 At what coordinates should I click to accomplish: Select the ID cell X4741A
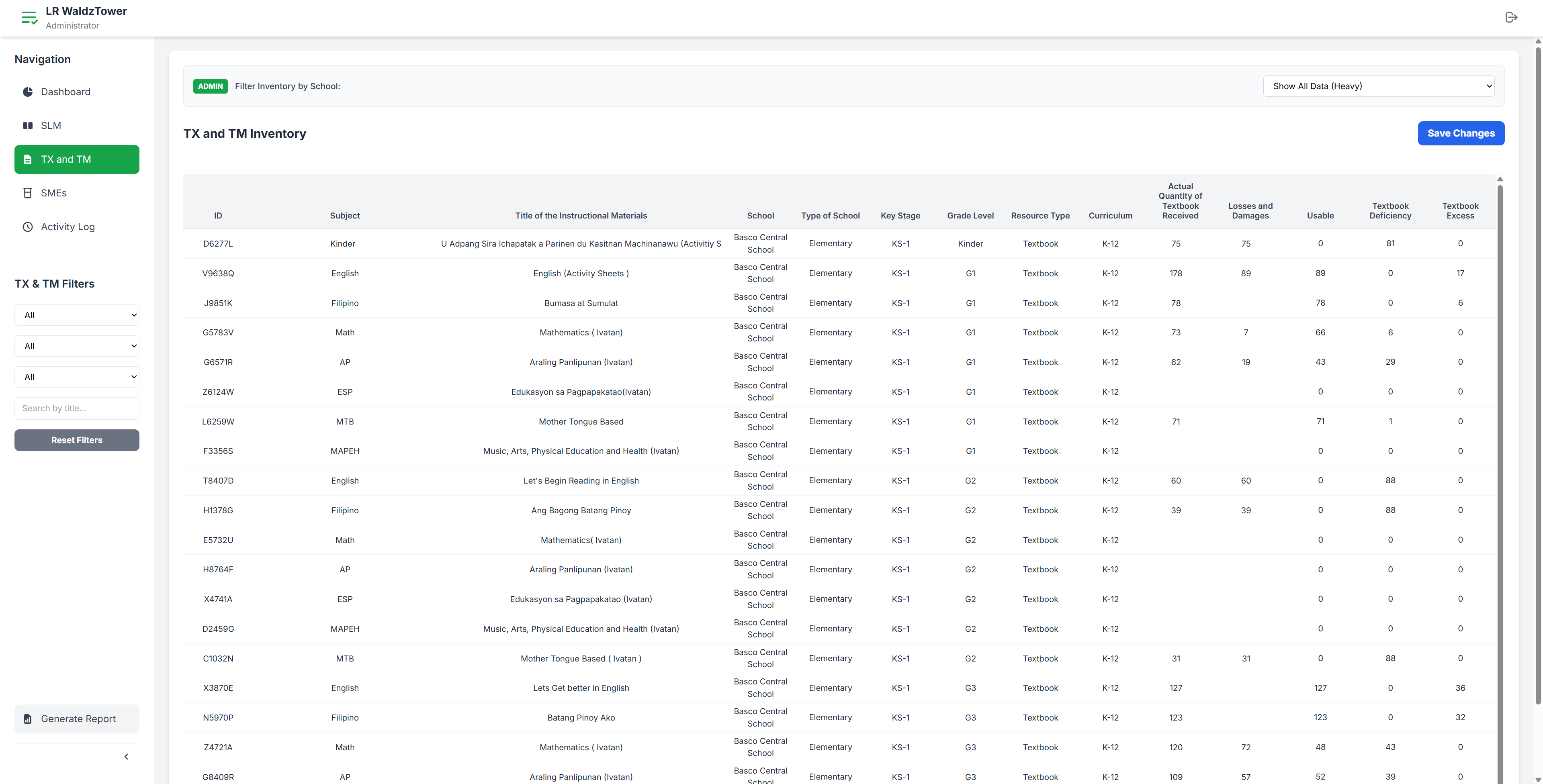pyautogui.click(x=218, y=599)
